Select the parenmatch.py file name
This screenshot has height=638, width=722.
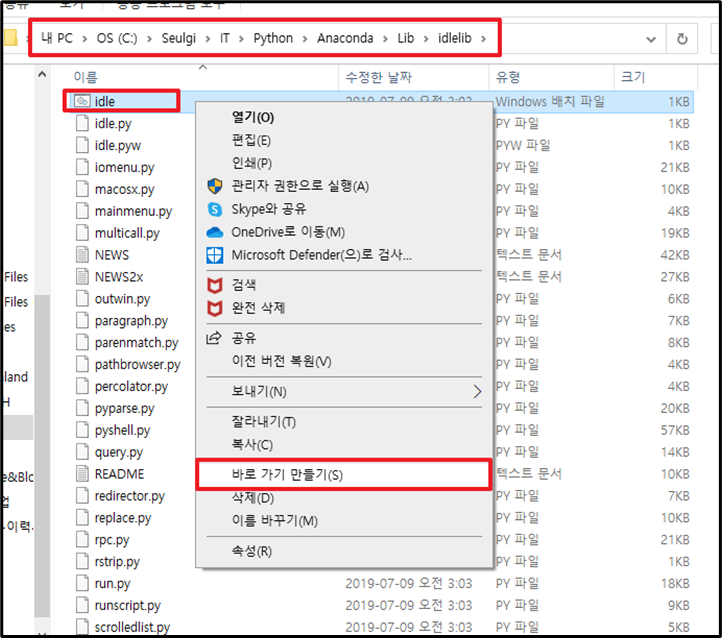coord(137,342)
